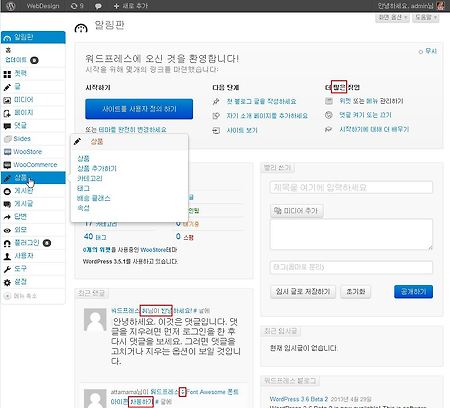Click the quick draft content text area
The width and height of the screenshot is (450, 408).
tap(351, 234)
